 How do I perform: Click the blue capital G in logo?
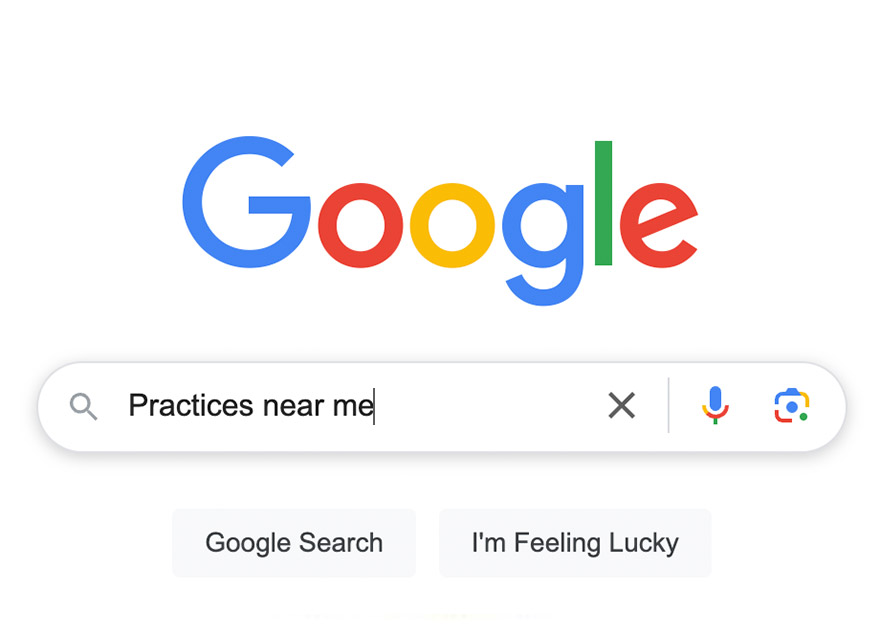pyautogui.click(x=246, y=202)
